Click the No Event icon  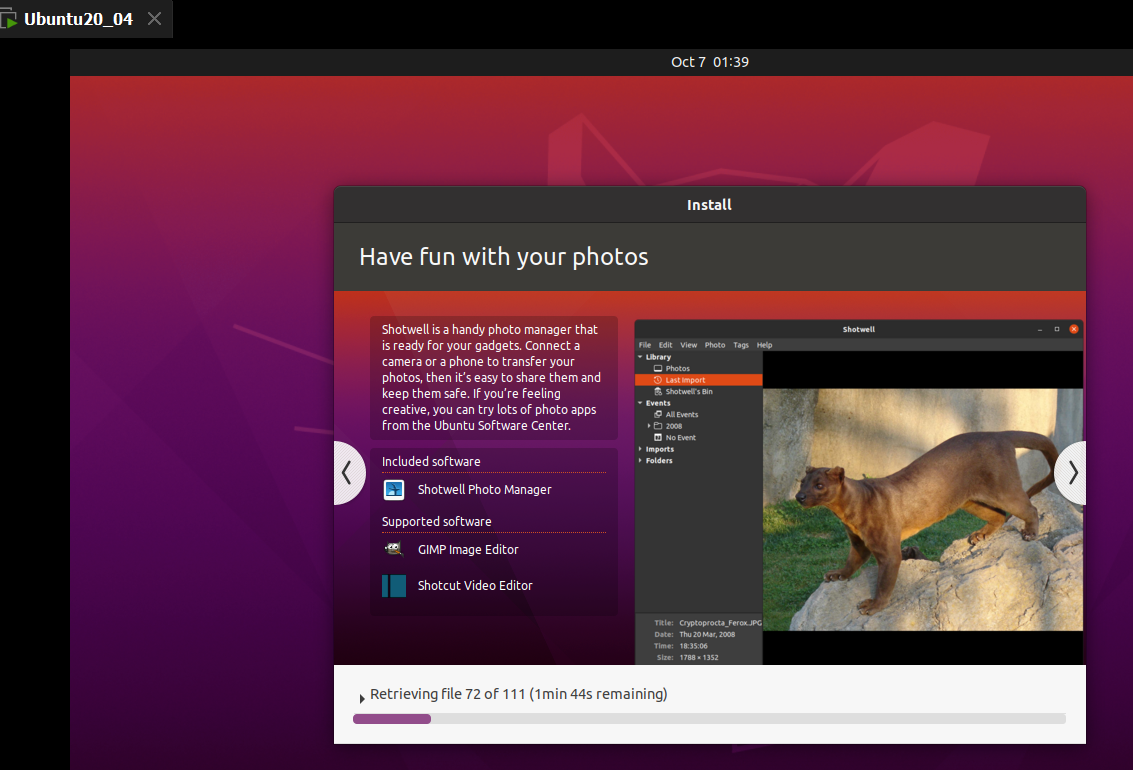tap(658, 438)
